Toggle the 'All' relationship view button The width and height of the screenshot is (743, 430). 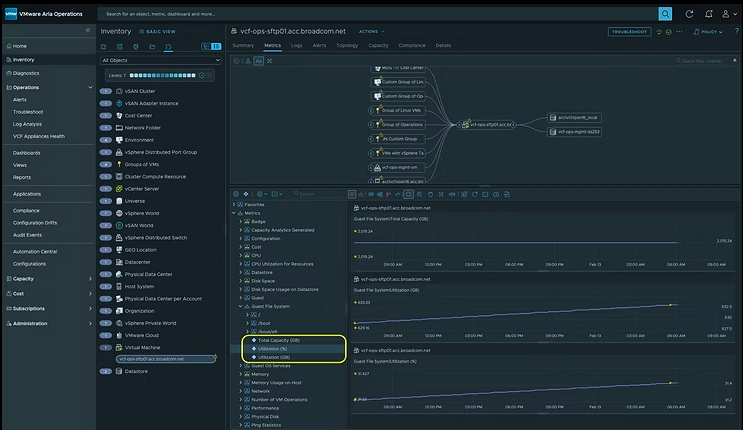pyautogui.click(x=259, y=61)
